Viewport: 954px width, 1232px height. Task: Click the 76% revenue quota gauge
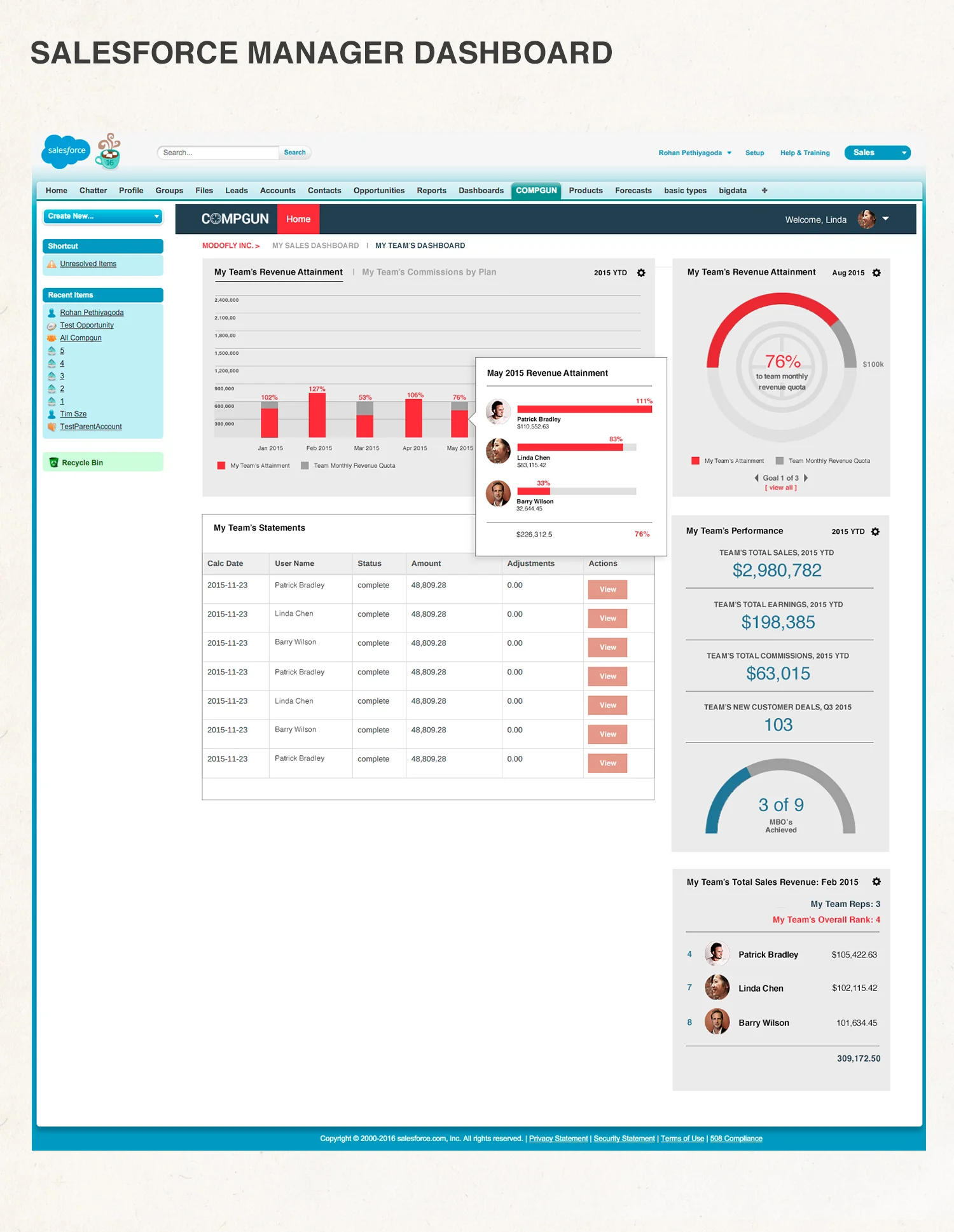coord(782,367)
